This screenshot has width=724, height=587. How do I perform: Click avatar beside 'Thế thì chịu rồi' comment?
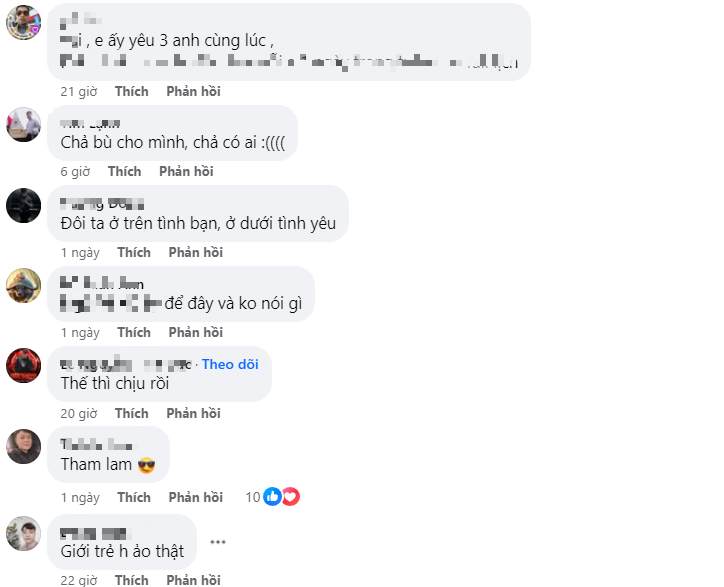tap(23, 365)
